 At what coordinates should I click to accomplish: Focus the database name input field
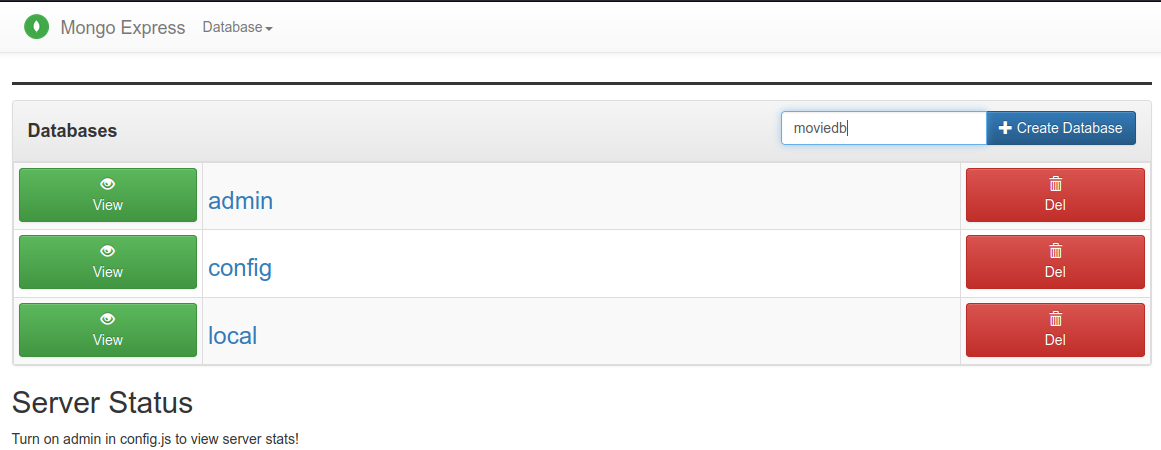(883, 128)
